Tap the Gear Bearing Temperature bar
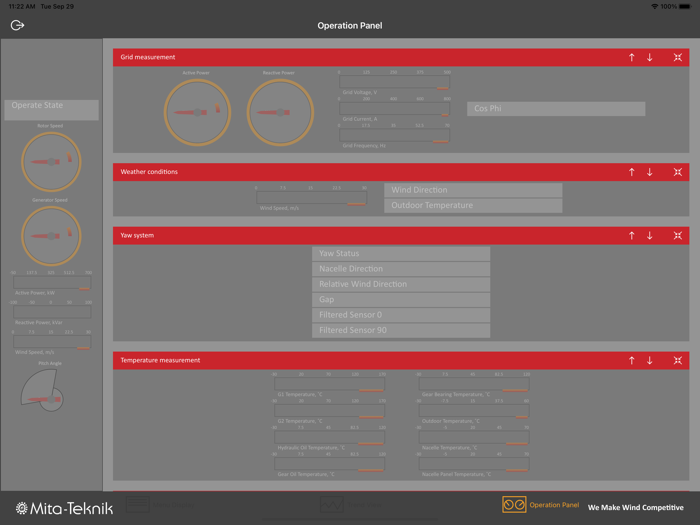This screenshot has height=525, width=700. coord(474,384)
